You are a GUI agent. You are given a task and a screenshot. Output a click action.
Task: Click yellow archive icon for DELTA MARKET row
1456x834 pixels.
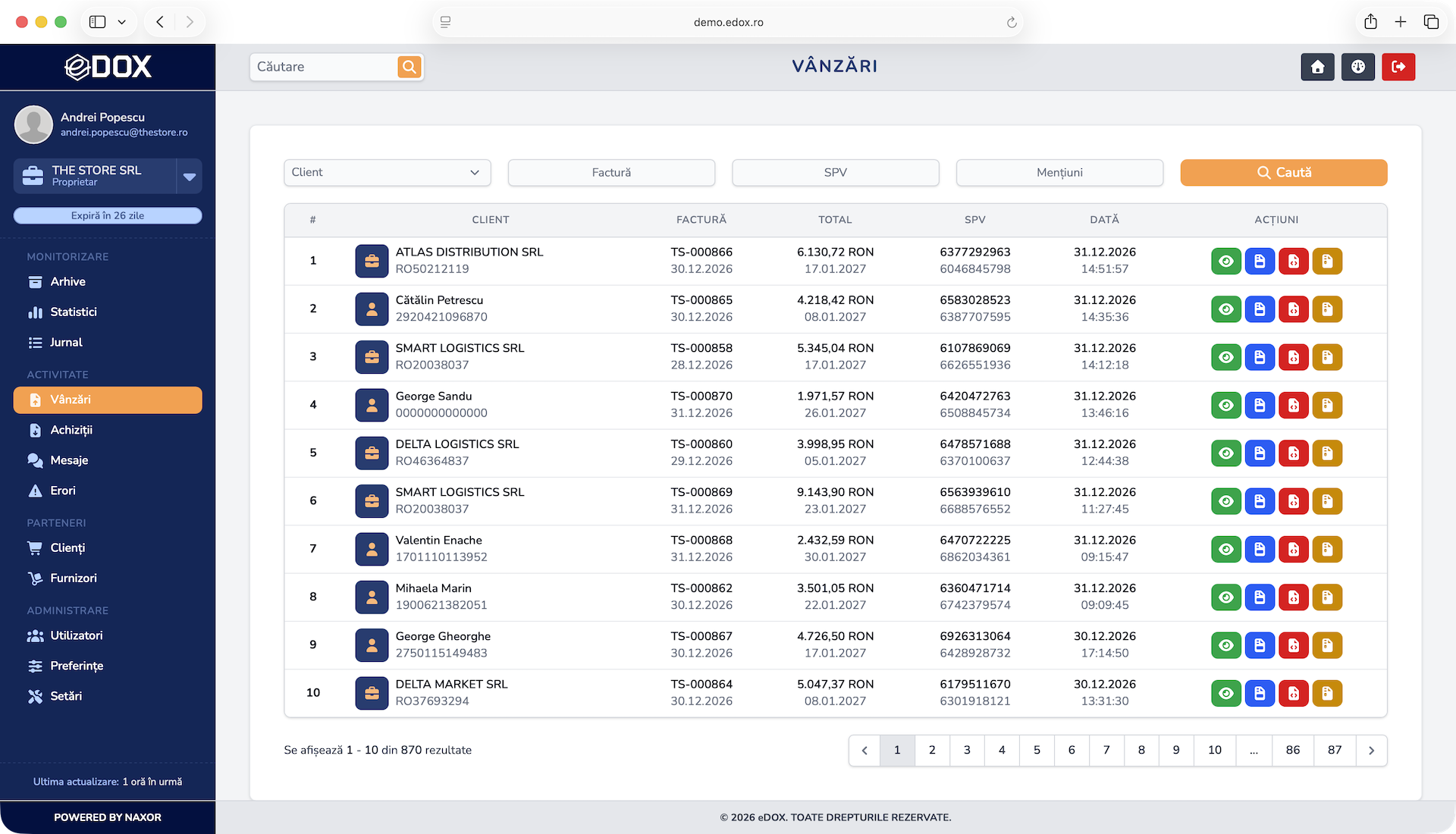click(x=1327, y=693)
